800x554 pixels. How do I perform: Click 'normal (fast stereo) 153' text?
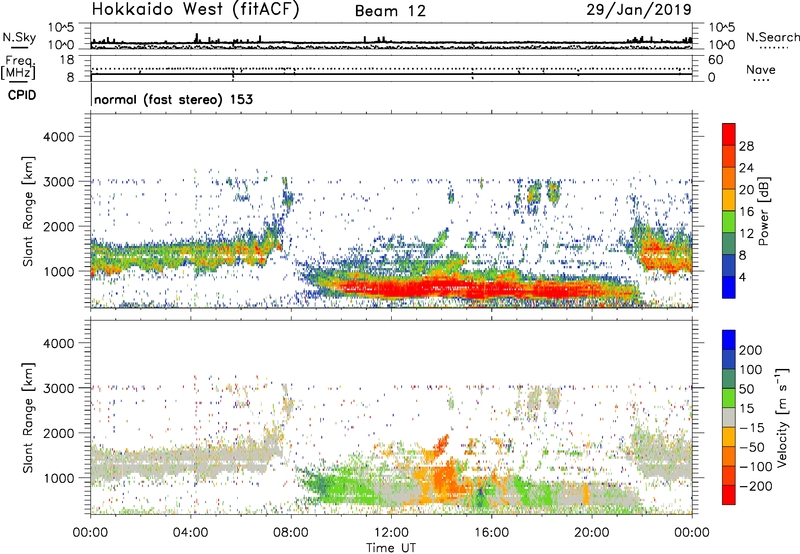(173, 99)
